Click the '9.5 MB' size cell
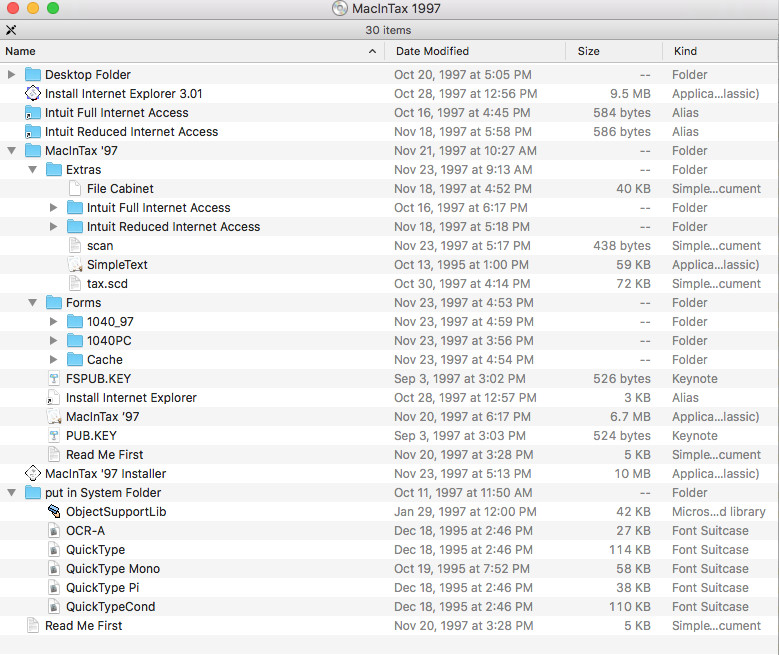Screen dimensions: 779x655 click(x=630, y=93)
